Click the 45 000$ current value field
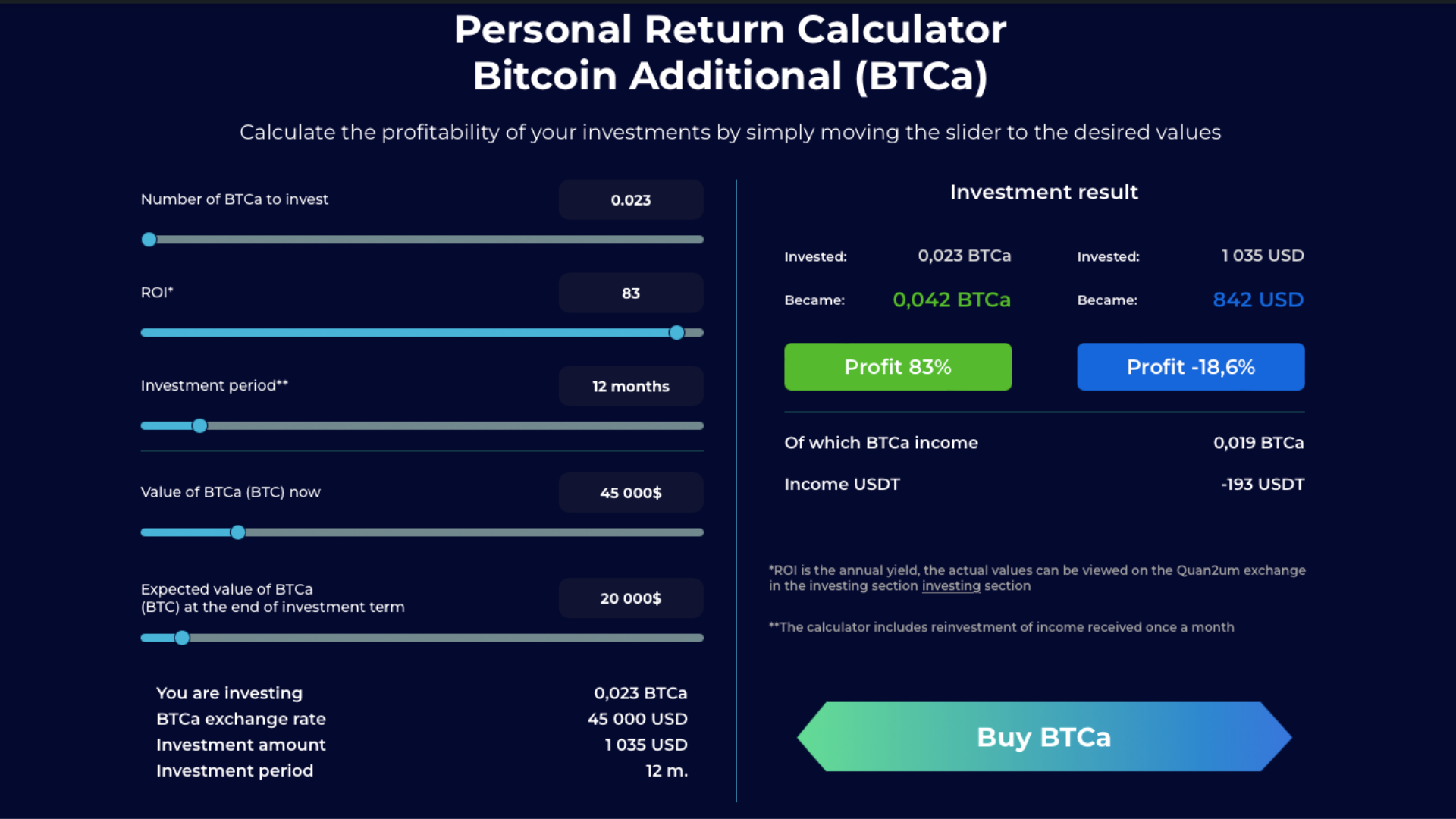The image size is (1456, 819). point(631,493)
